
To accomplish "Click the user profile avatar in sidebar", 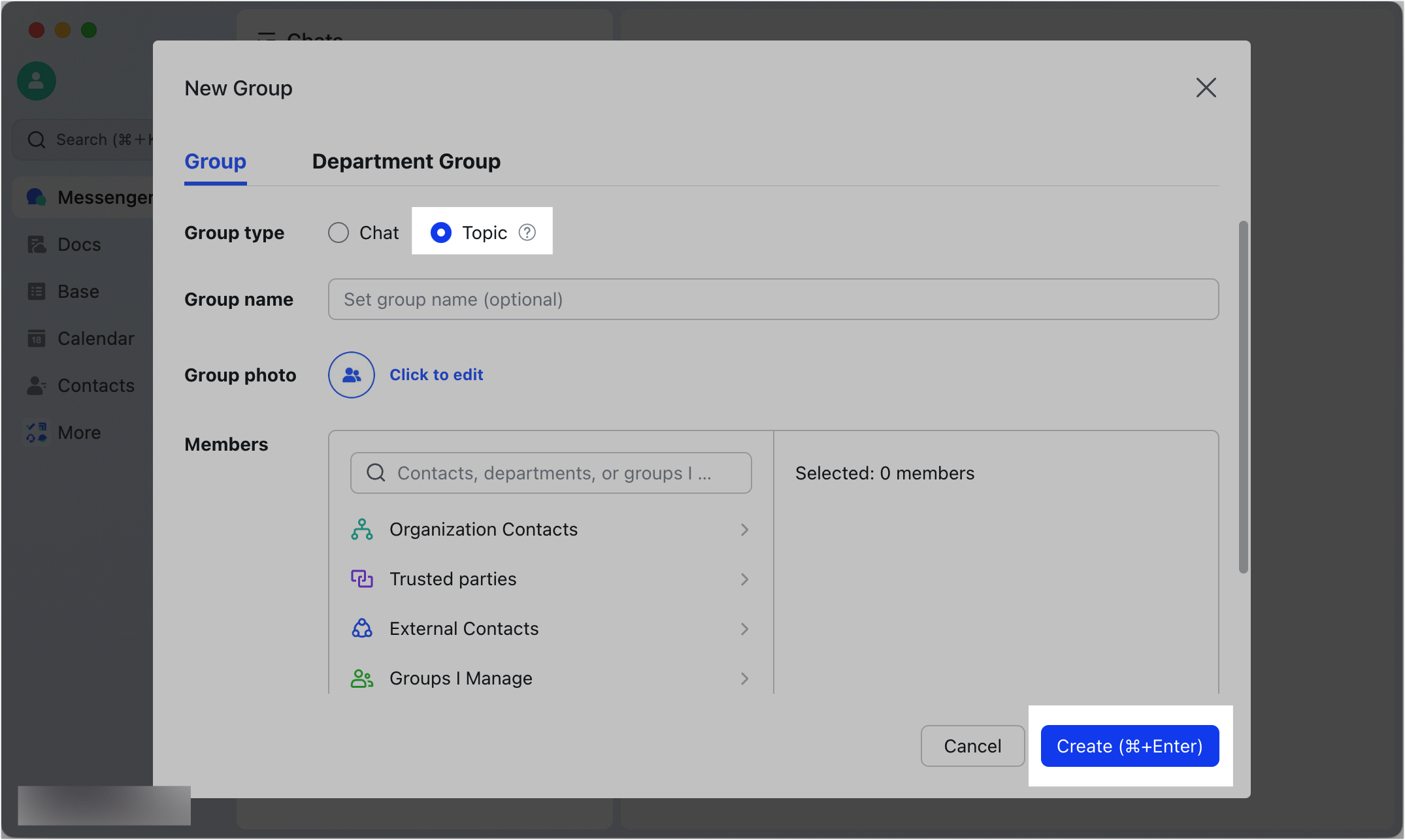I will coord(37,81).
